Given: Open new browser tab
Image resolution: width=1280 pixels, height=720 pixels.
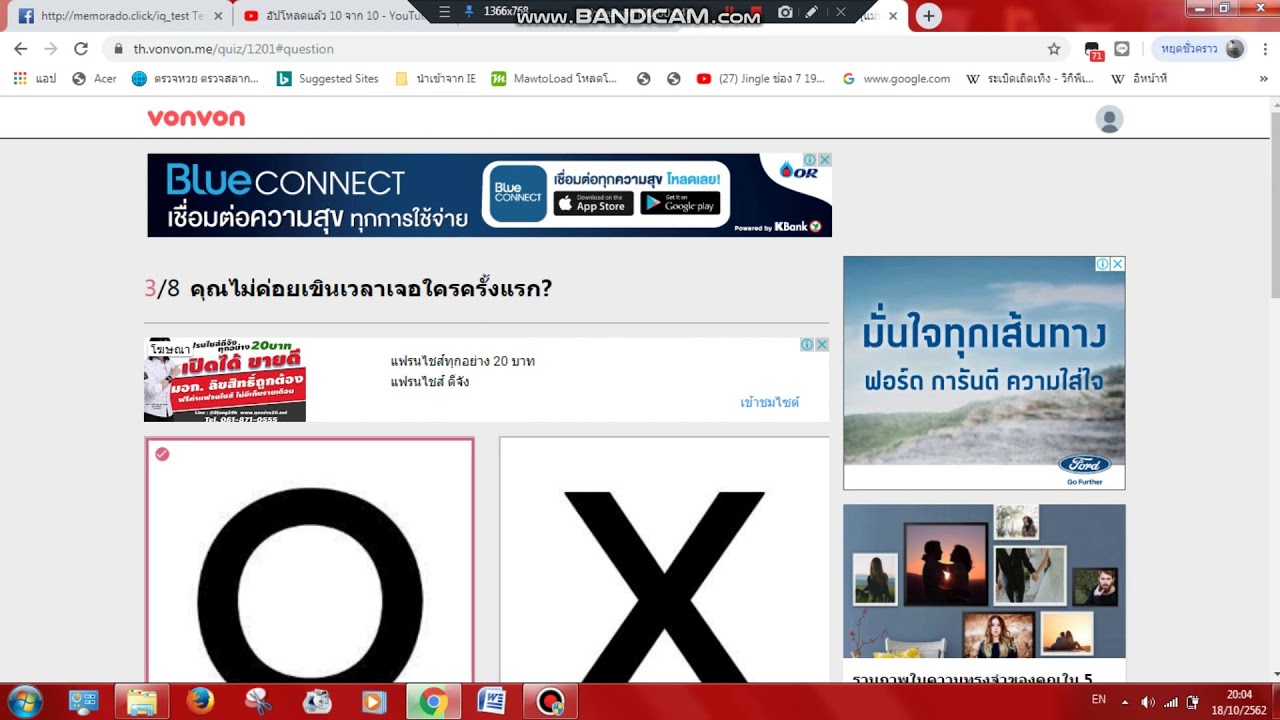Looking at the screenshot, I should pyautogui.click(x=929, y=15).
